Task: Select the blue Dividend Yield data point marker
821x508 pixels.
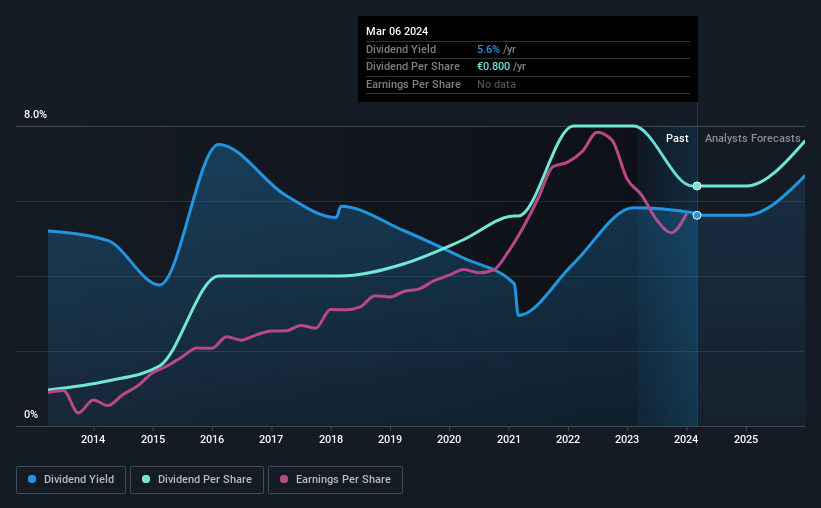Action: [697, 215]
